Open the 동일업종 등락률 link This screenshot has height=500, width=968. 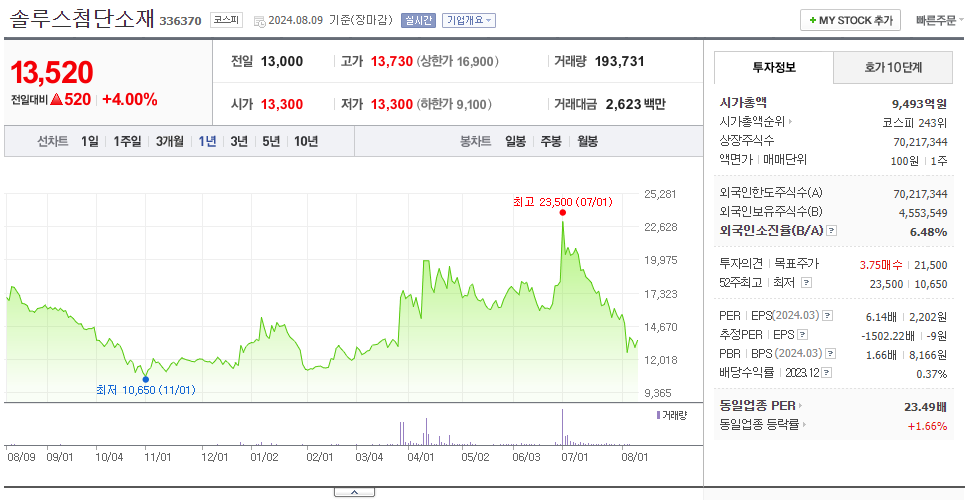click(x=763, y=425)
